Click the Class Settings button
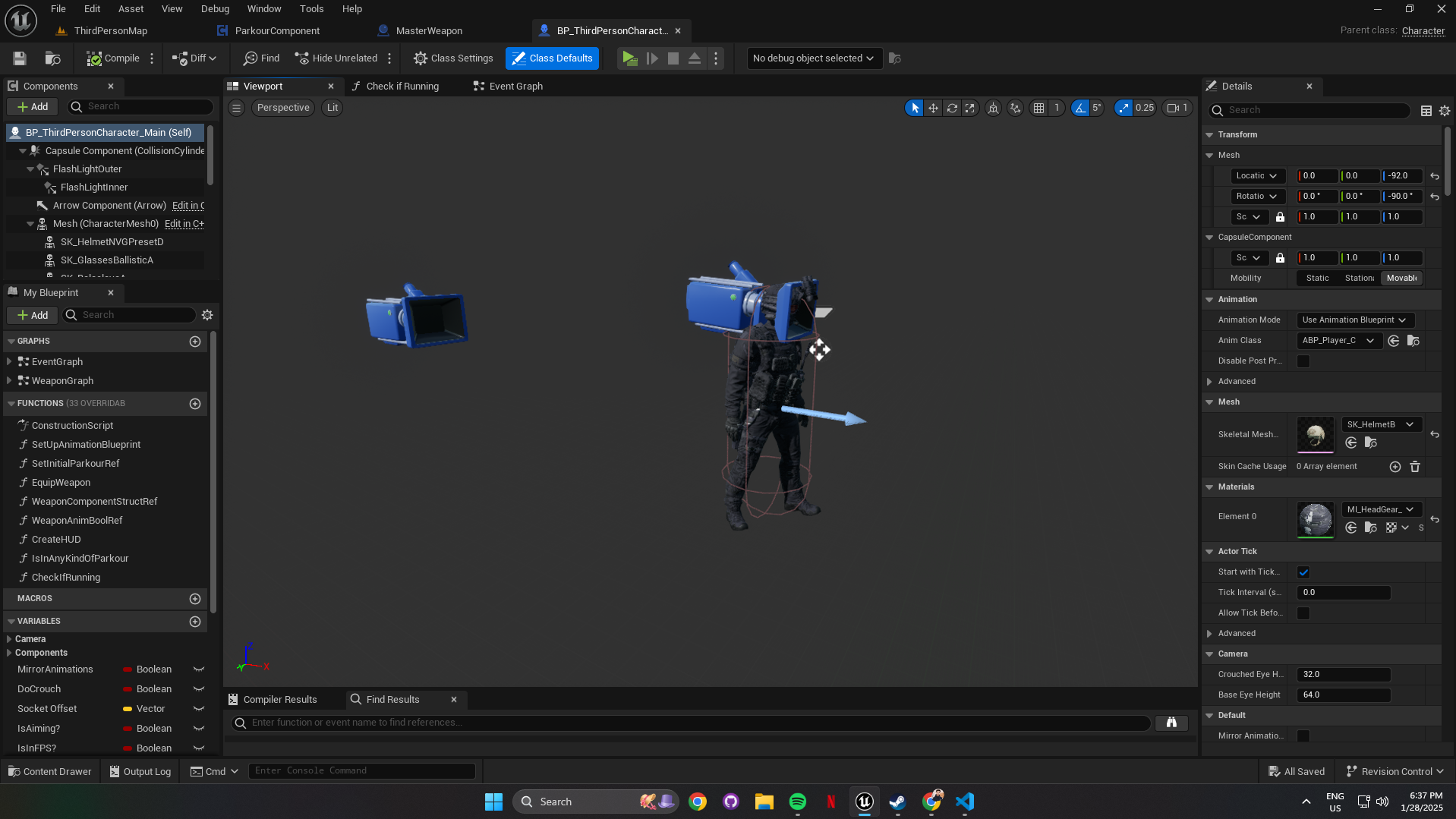The image size is (1456, 819). tap(453, 58)
